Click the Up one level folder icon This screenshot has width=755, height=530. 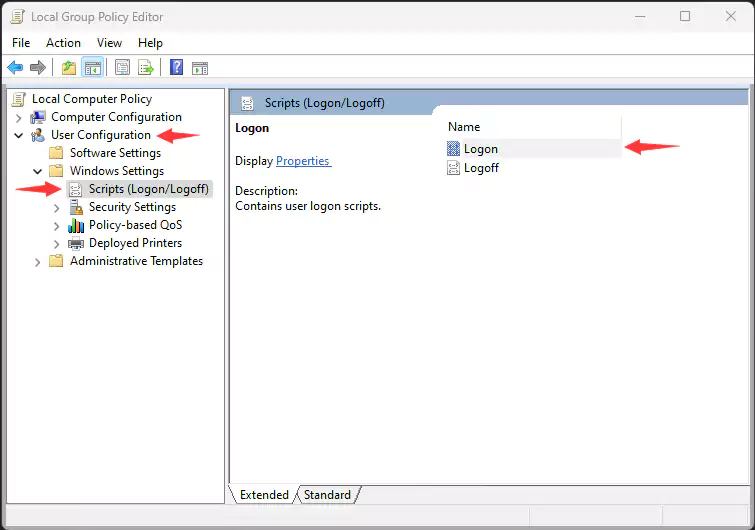[x=68, y=68]
